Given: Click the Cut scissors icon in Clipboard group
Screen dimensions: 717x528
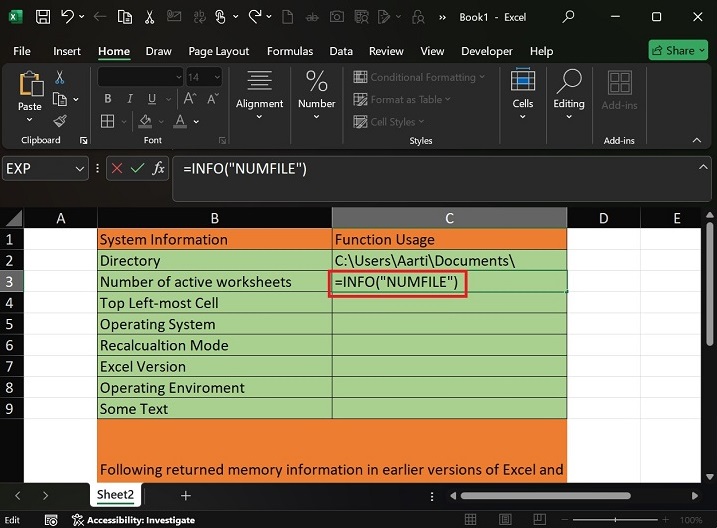Looking at the screenshot, I should 60,77.
